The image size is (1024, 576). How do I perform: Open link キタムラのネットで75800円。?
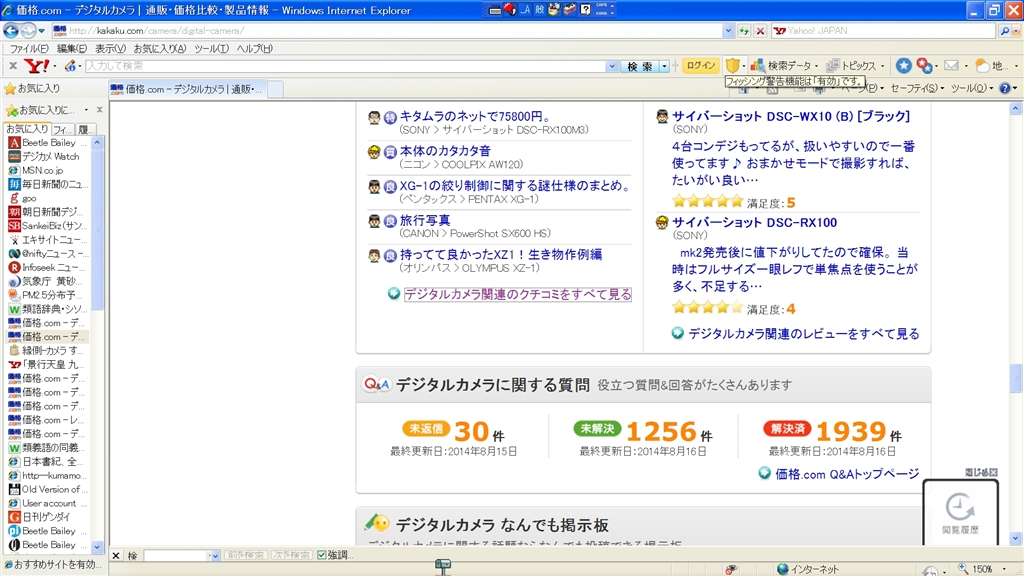(x=475, y=116)
